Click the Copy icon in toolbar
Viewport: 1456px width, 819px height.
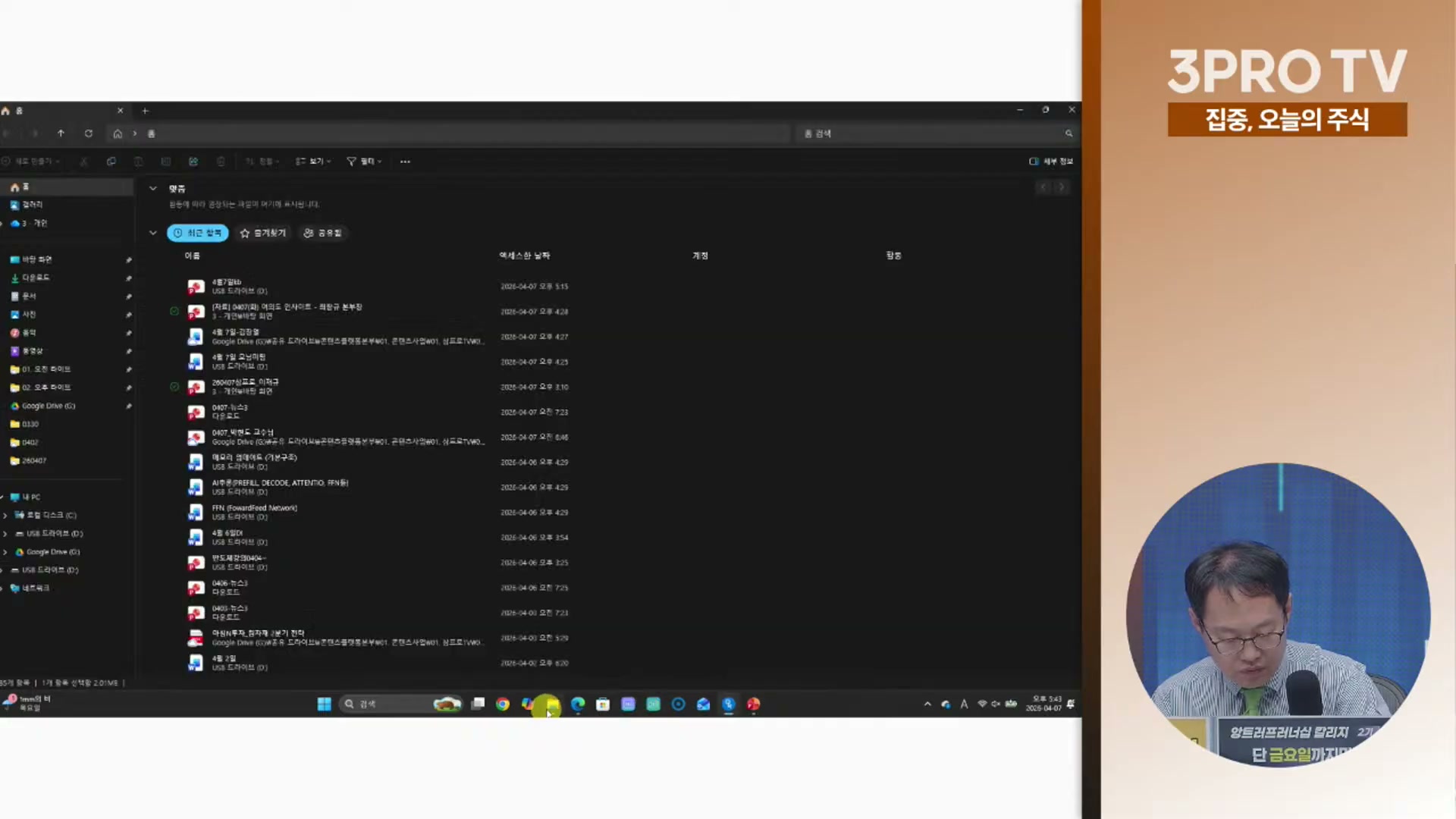coord(111,162)
